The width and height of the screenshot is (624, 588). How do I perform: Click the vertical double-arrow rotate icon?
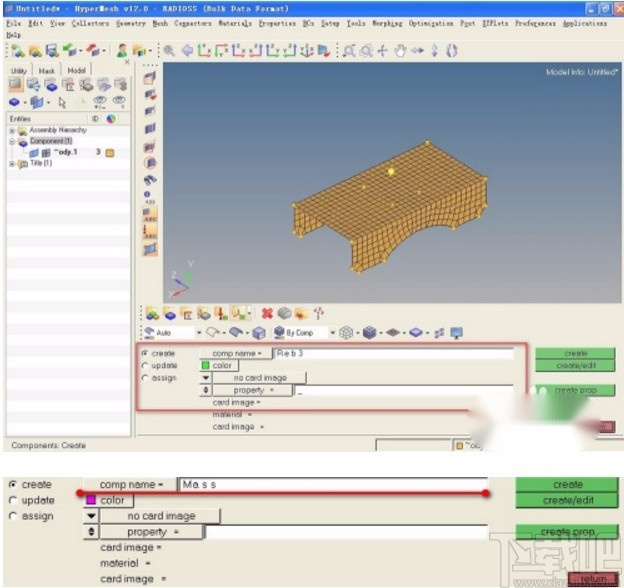(x=435, y=51)
